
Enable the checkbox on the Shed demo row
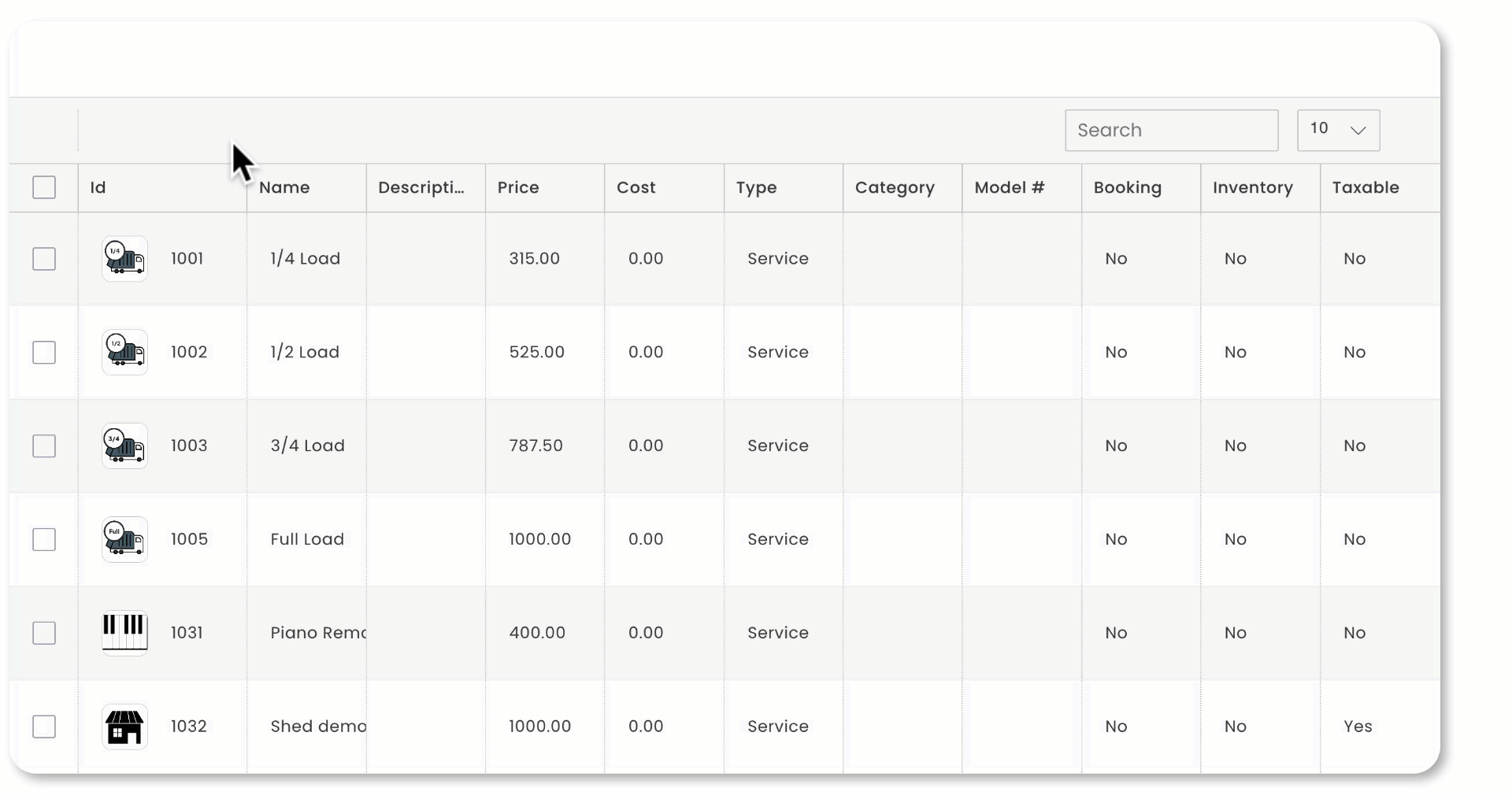[44, 726]
